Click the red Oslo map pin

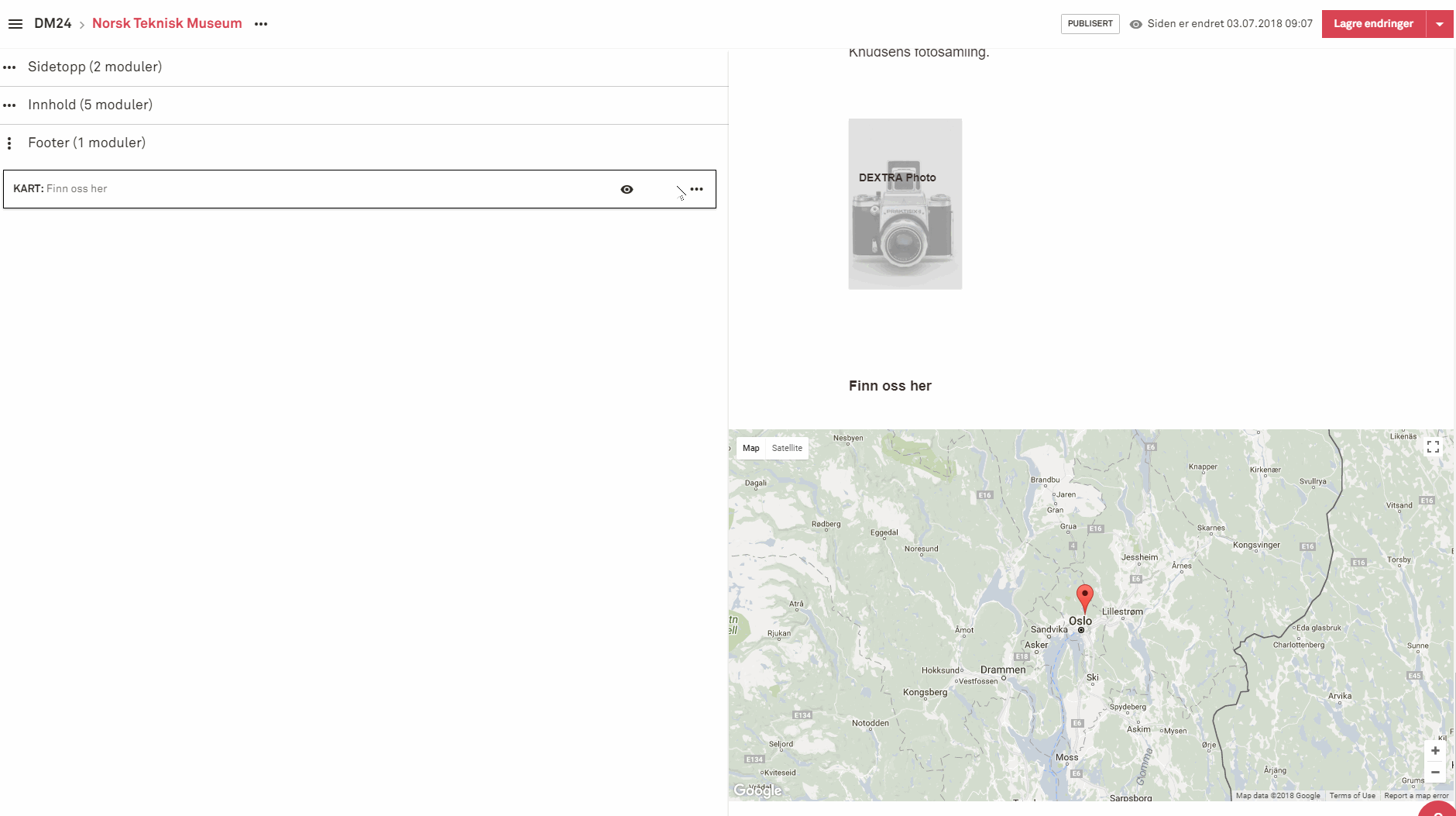point(1084,597)
